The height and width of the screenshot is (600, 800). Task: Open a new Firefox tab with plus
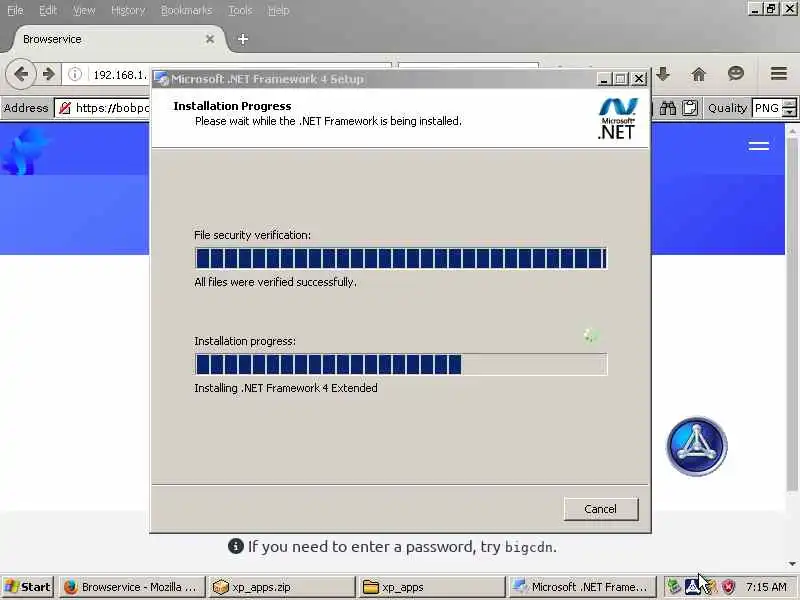[243, 39]
